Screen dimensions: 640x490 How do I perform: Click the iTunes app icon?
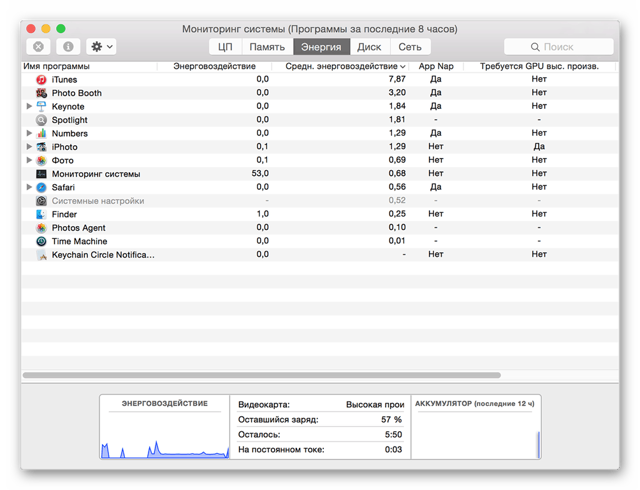[x=41, y=79]
